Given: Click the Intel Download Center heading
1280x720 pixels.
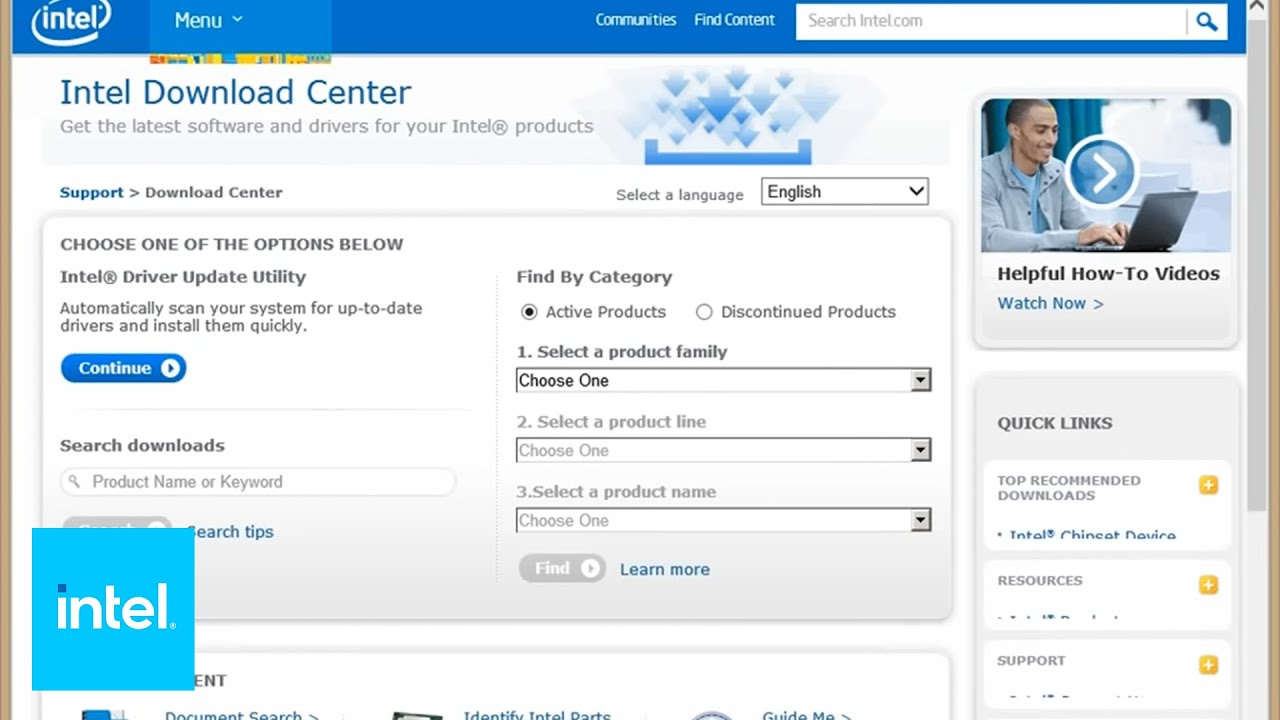Looking at the screenshot, I should point(235,92).
